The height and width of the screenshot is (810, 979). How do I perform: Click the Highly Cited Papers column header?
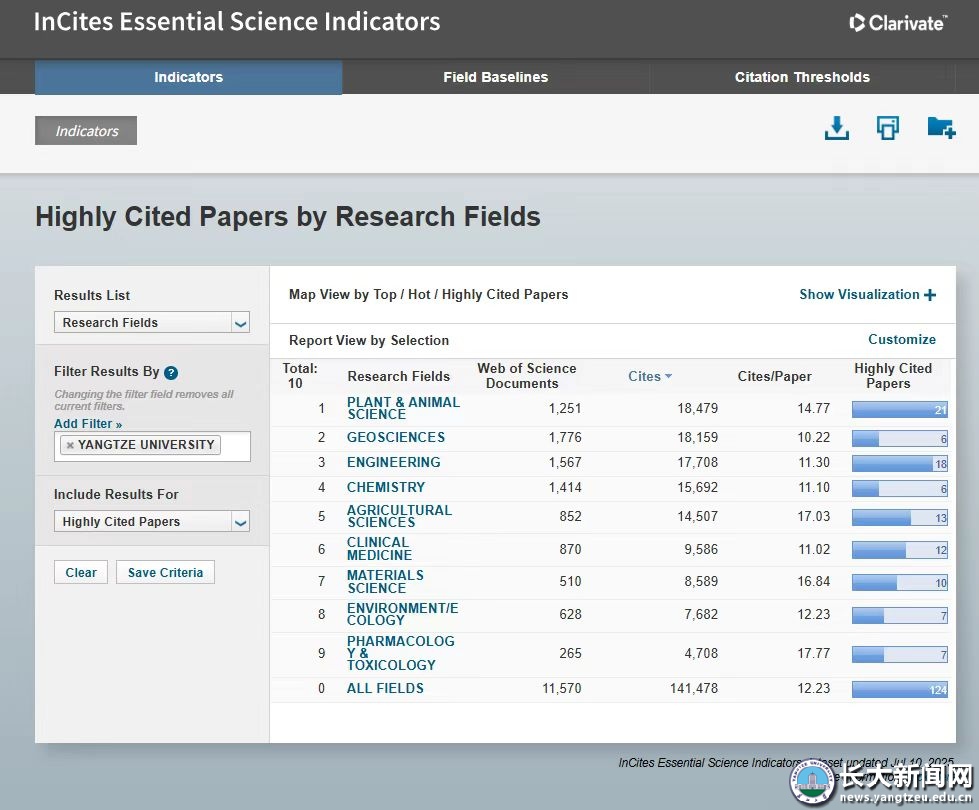point(893,376)
